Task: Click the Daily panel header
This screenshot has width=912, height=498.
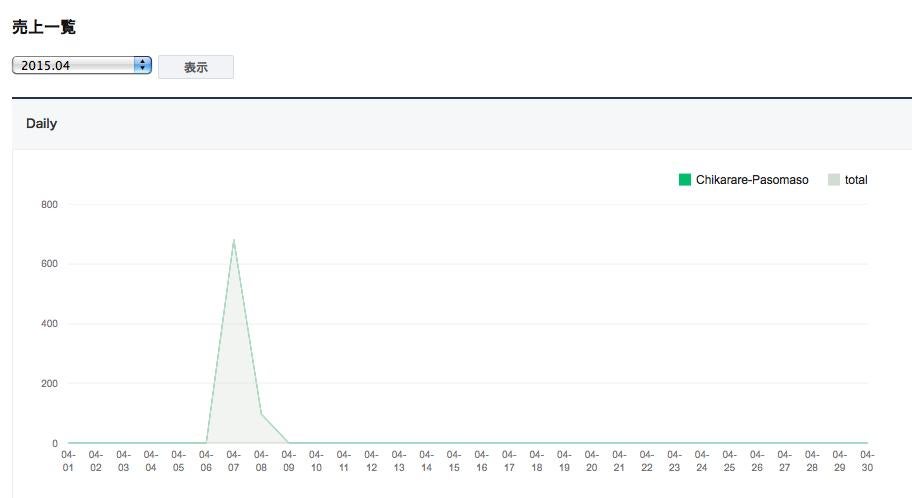Action: tap(462, 123)
